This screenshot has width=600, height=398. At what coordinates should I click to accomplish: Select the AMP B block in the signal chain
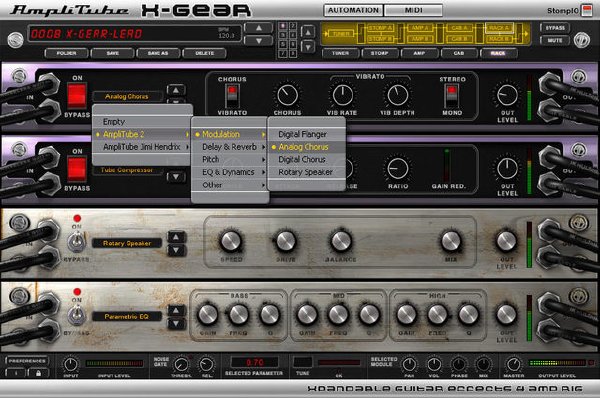[420, 39]
